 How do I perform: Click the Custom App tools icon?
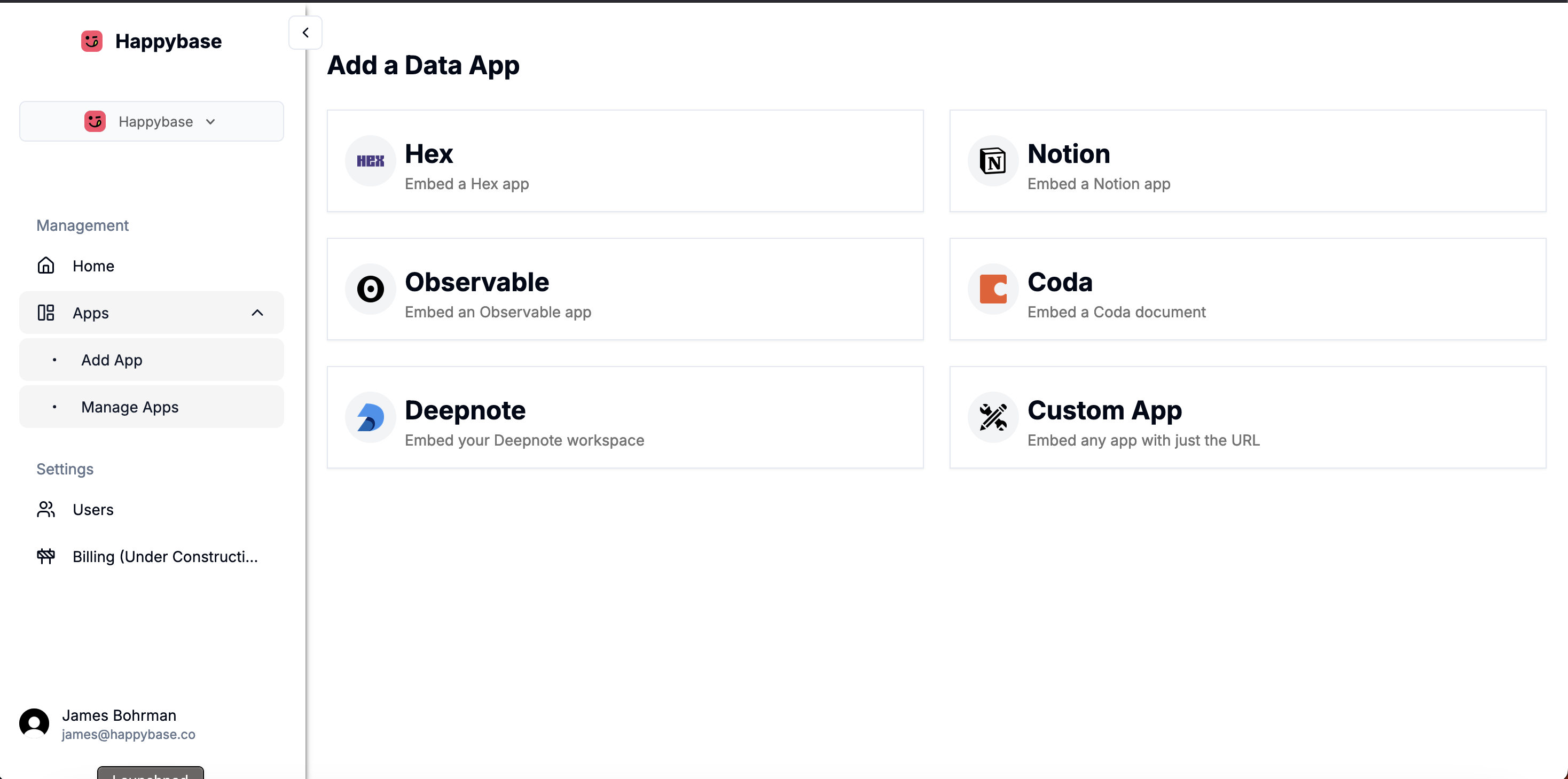tap(993, 417)
